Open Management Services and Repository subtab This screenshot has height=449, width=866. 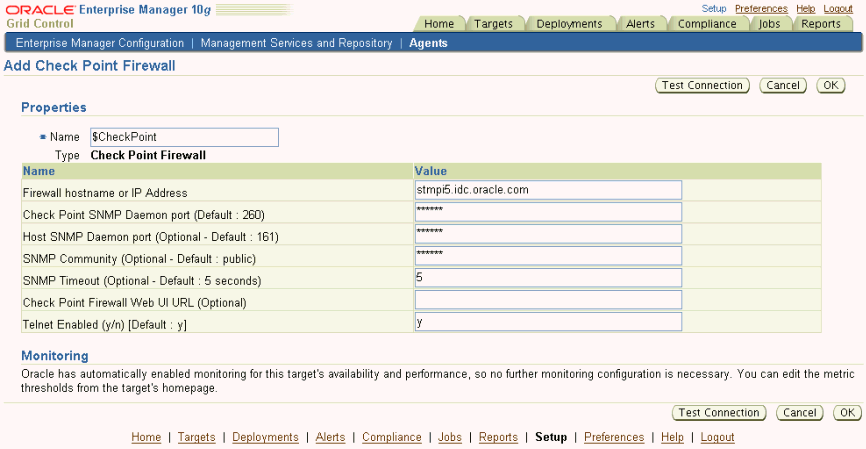coord(296,43)
